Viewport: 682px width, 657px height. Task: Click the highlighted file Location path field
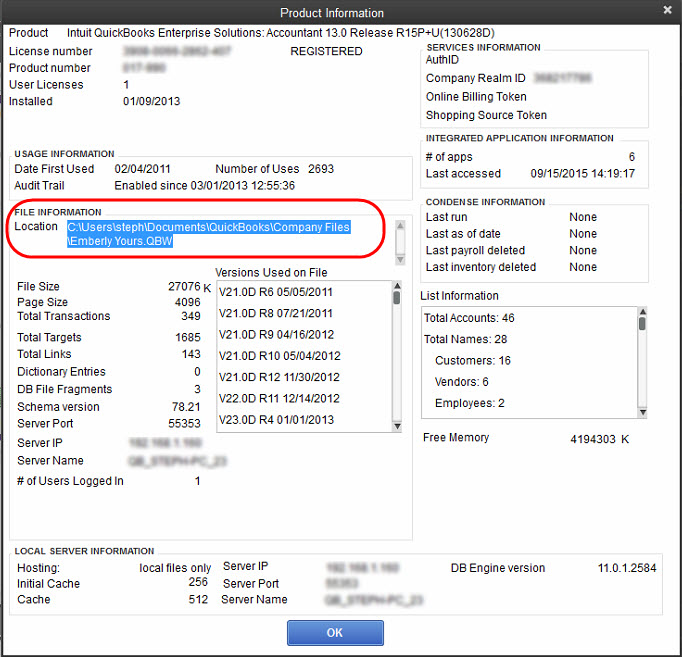[209, 235]
